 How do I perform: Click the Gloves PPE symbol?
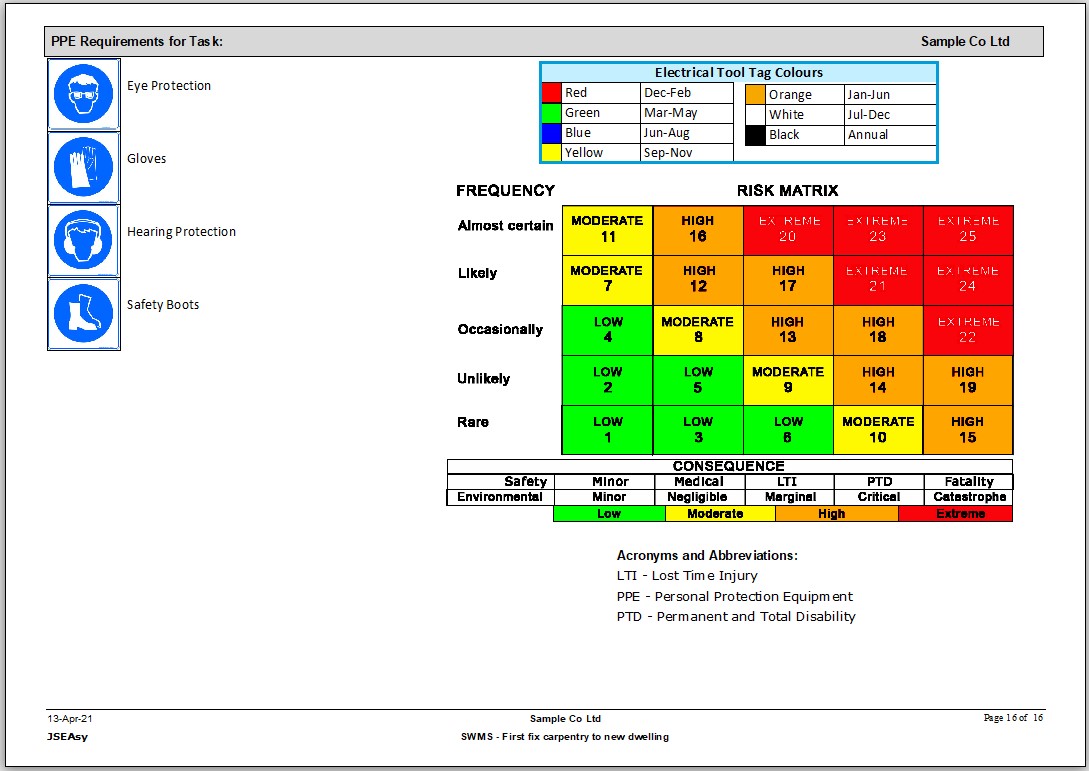(x=84, y=167)
